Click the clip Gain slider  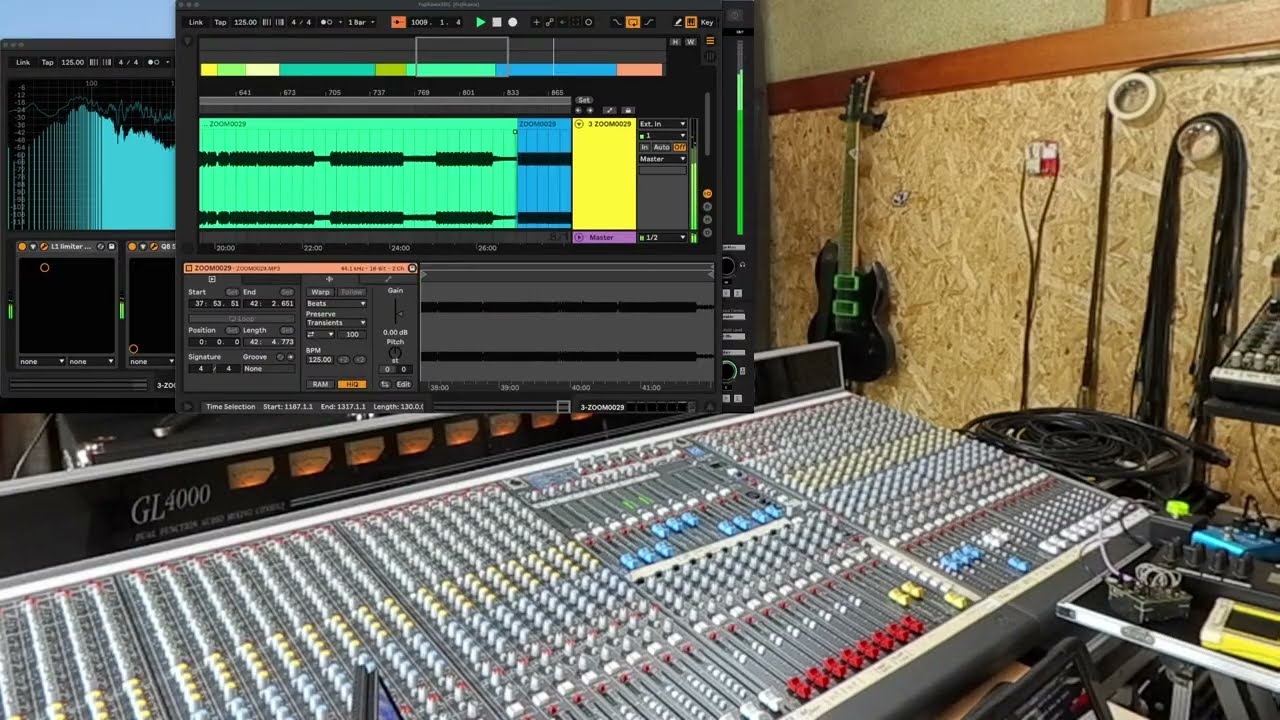pyautogui.click(x=396, y=312)
